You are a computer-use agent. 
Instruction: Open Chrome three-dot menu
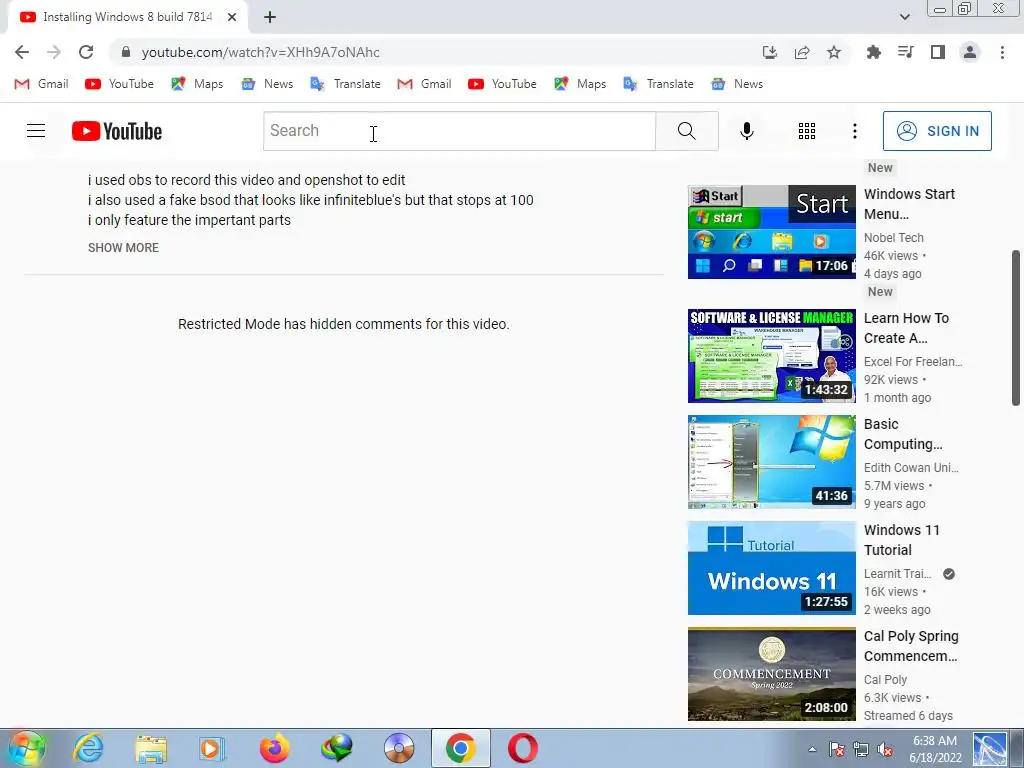tap(1002, 52)
